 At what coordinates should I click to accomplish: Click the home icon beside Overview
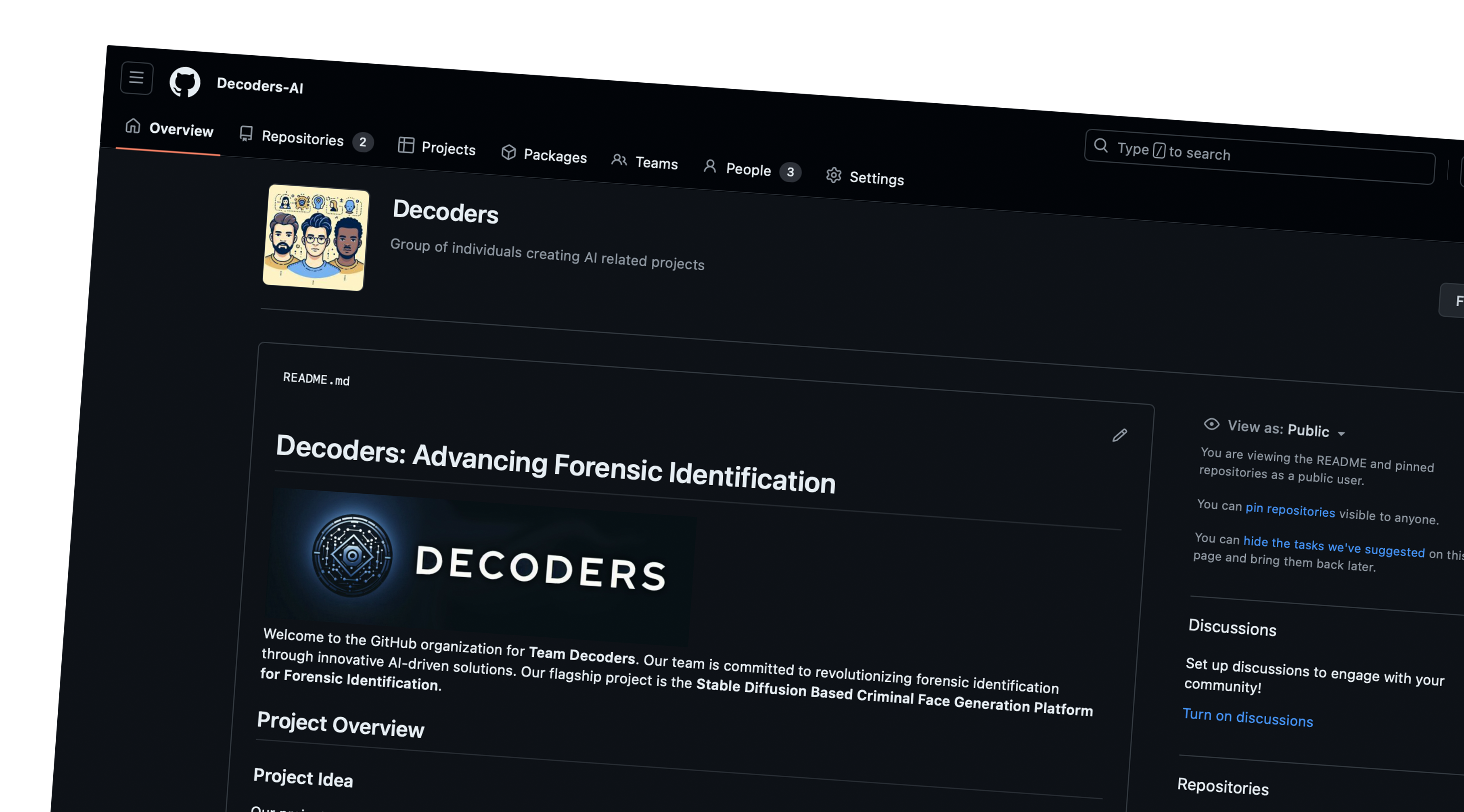(133, 125)
